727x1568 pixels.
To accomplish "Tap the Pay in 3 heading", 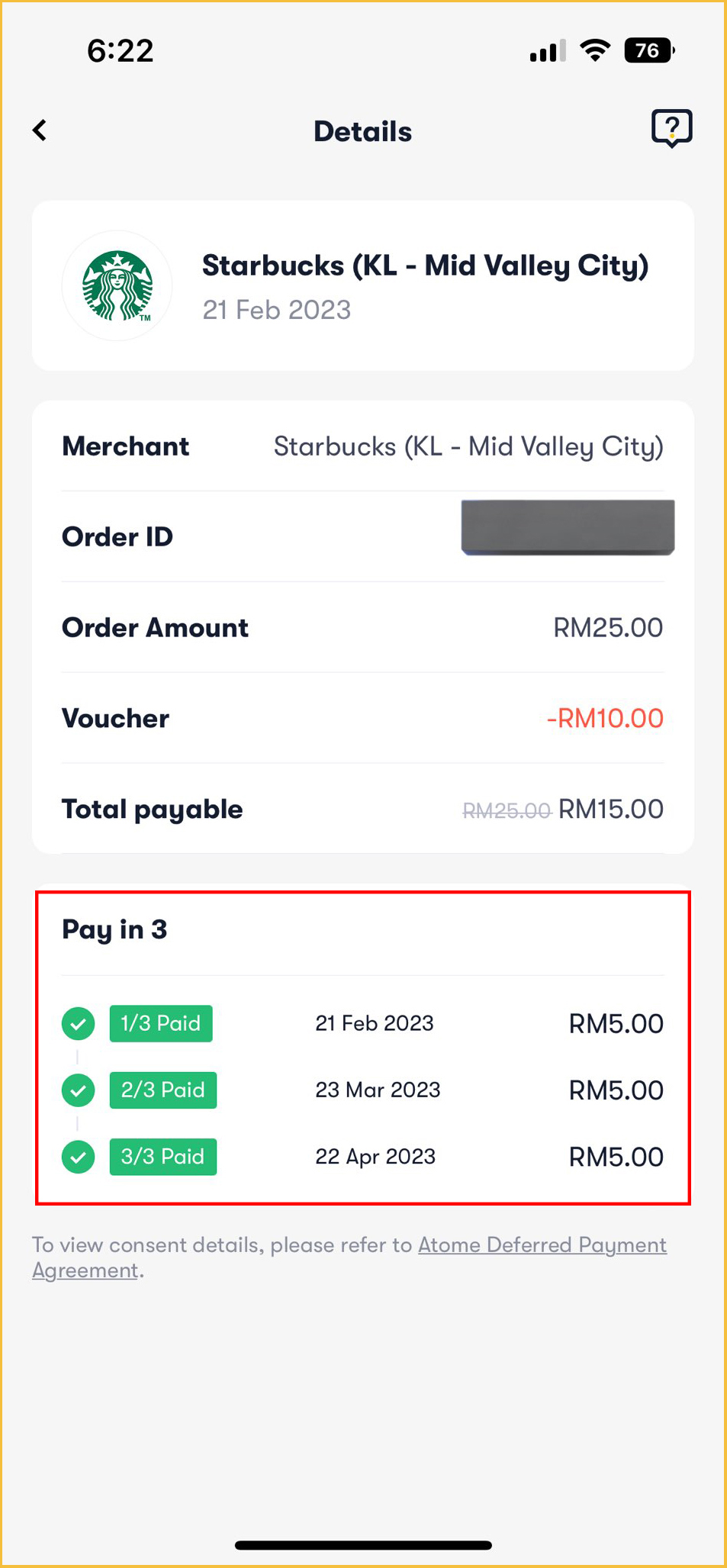I will pos(114,929).
